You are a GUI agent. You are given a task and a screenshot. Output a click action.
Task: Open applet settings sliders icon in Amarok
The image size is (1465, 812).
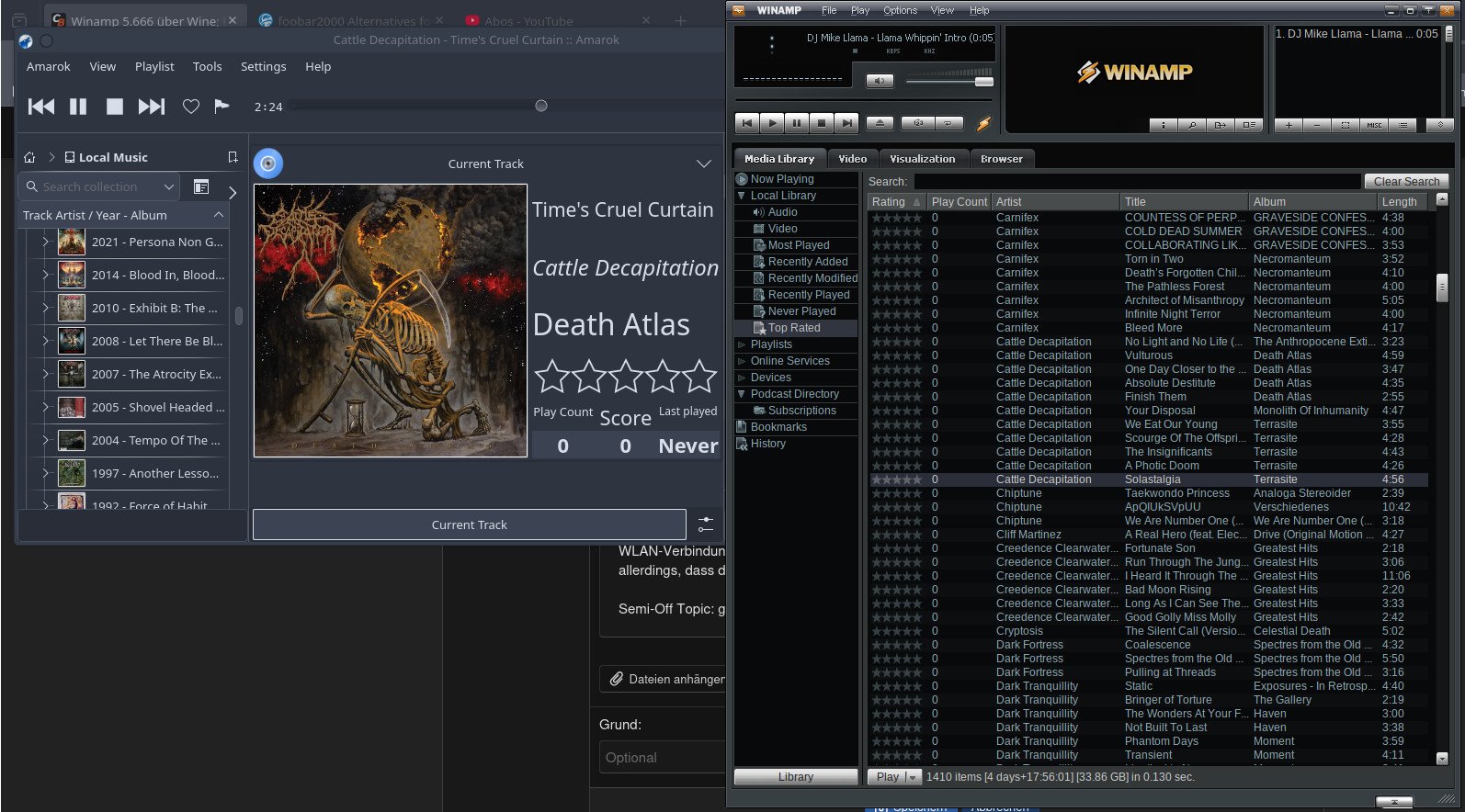705,524
